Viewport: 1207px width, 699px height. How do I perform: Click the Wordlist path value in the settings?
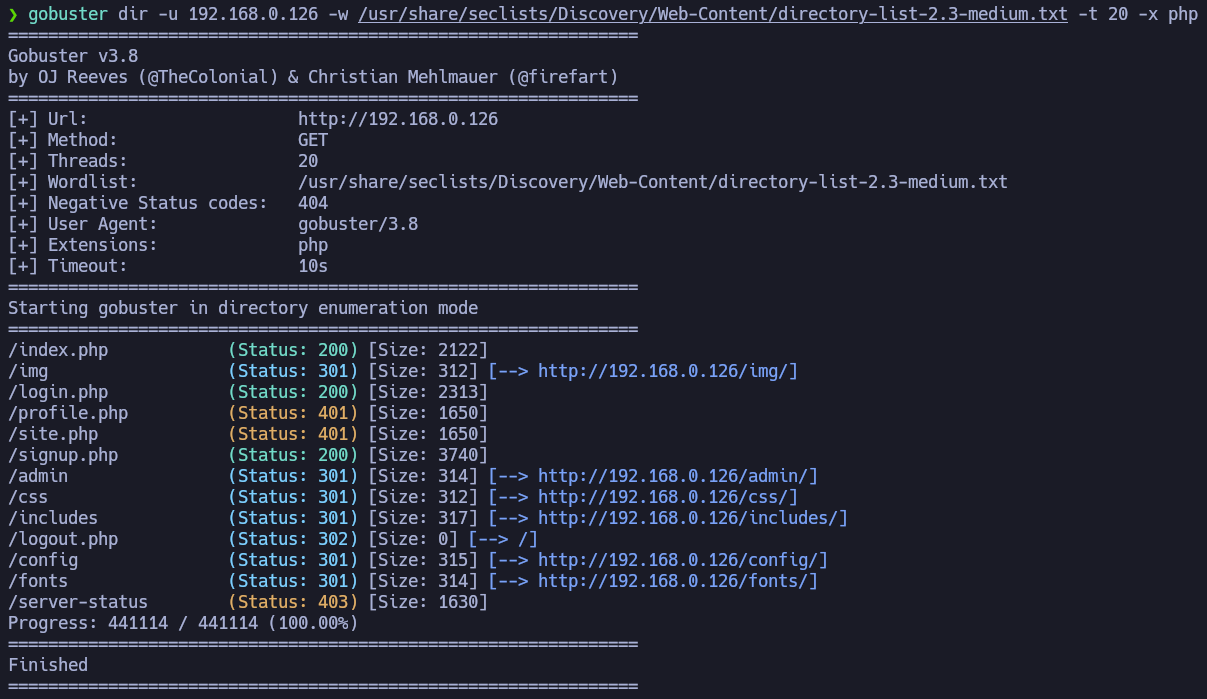point(652,182)
